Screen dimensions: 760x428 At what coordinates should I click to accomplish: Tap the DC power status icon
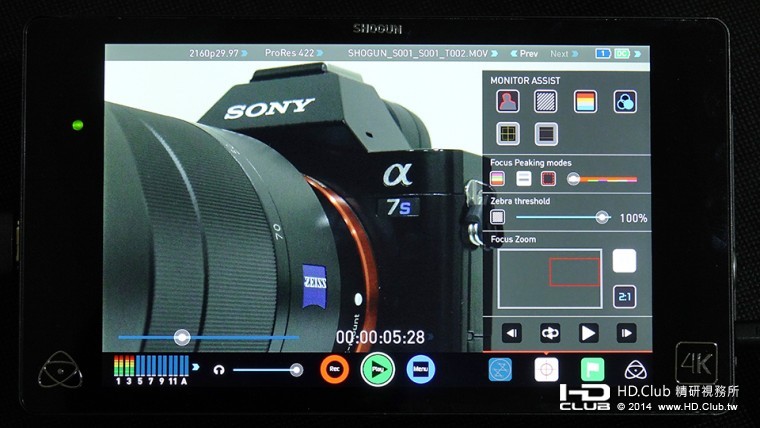click(622, 53)
